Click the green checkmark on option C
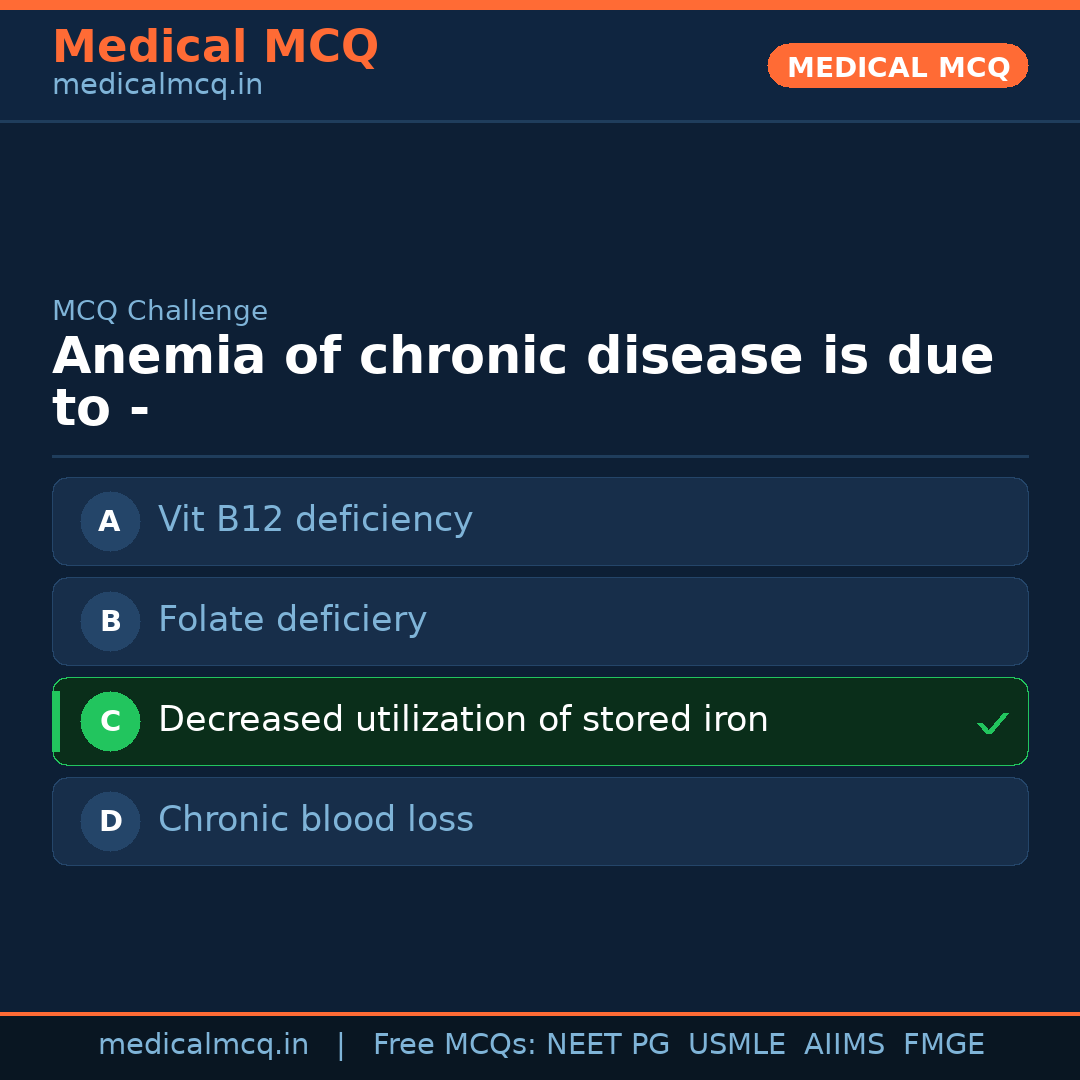Viewport: 1080px width, 1080px height. 992,723
